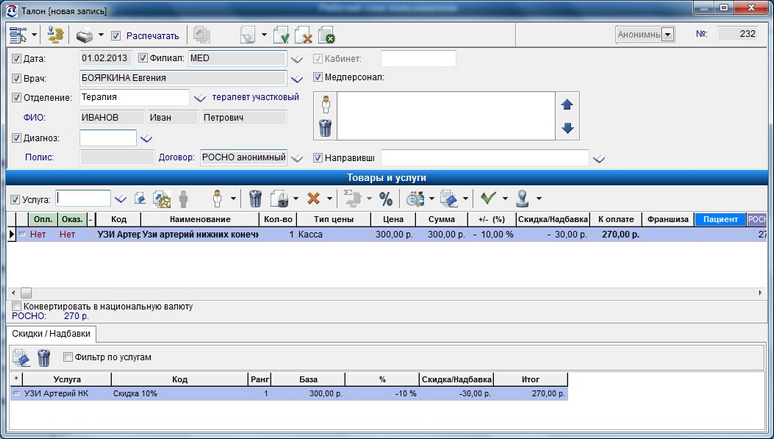Click the document with green circle X icon

pyautogui.click(x=326, y=36)
